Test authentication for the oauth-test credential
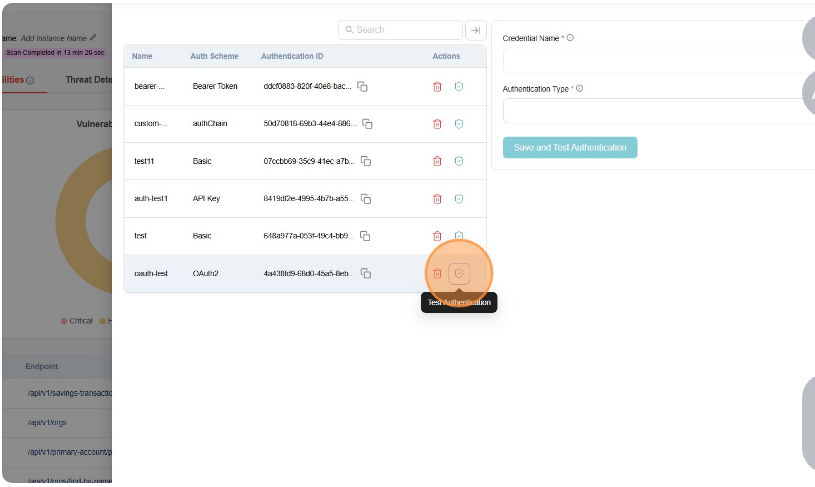Screen dimensions: 815x487 [x=459, y=273]
